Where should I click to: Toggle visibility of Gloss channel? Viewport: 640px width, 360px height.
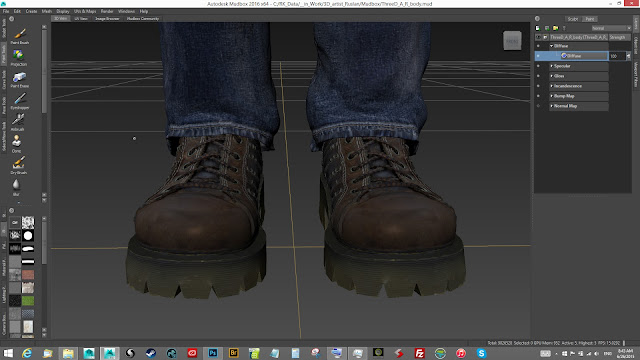point(538,76)
